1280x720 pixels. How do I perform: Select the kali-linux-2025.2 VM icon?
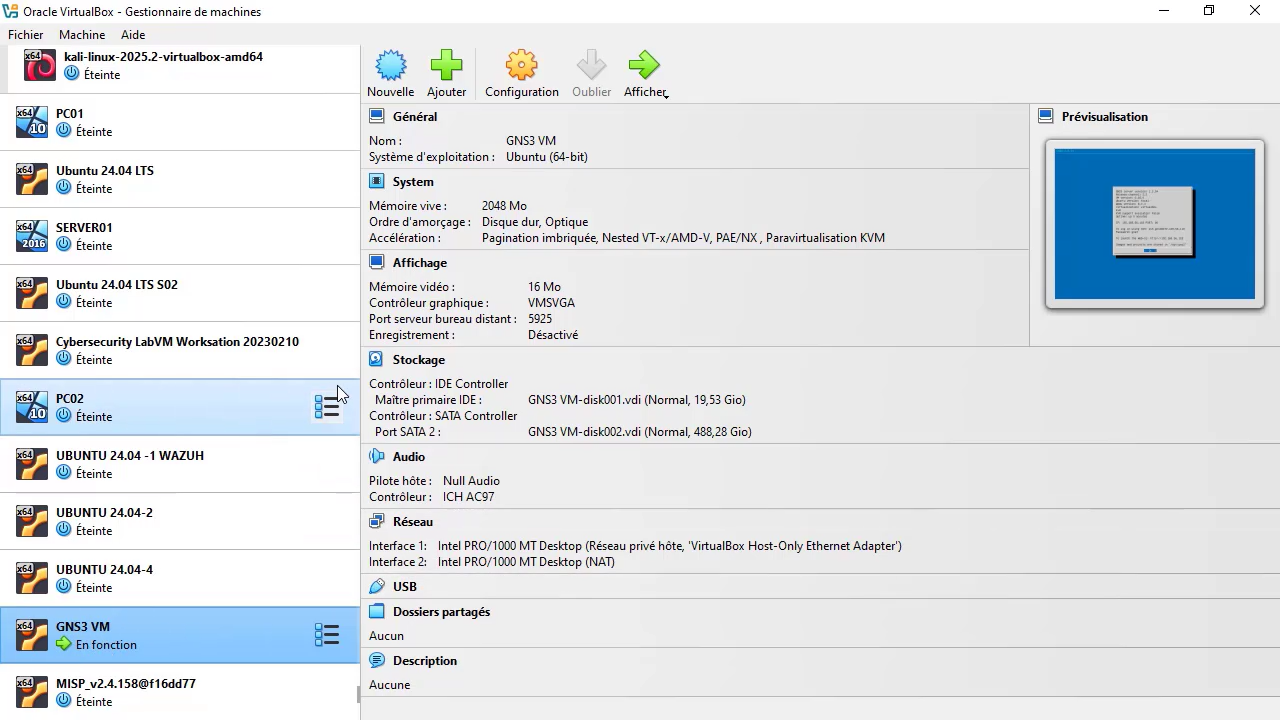click(40, 66)
